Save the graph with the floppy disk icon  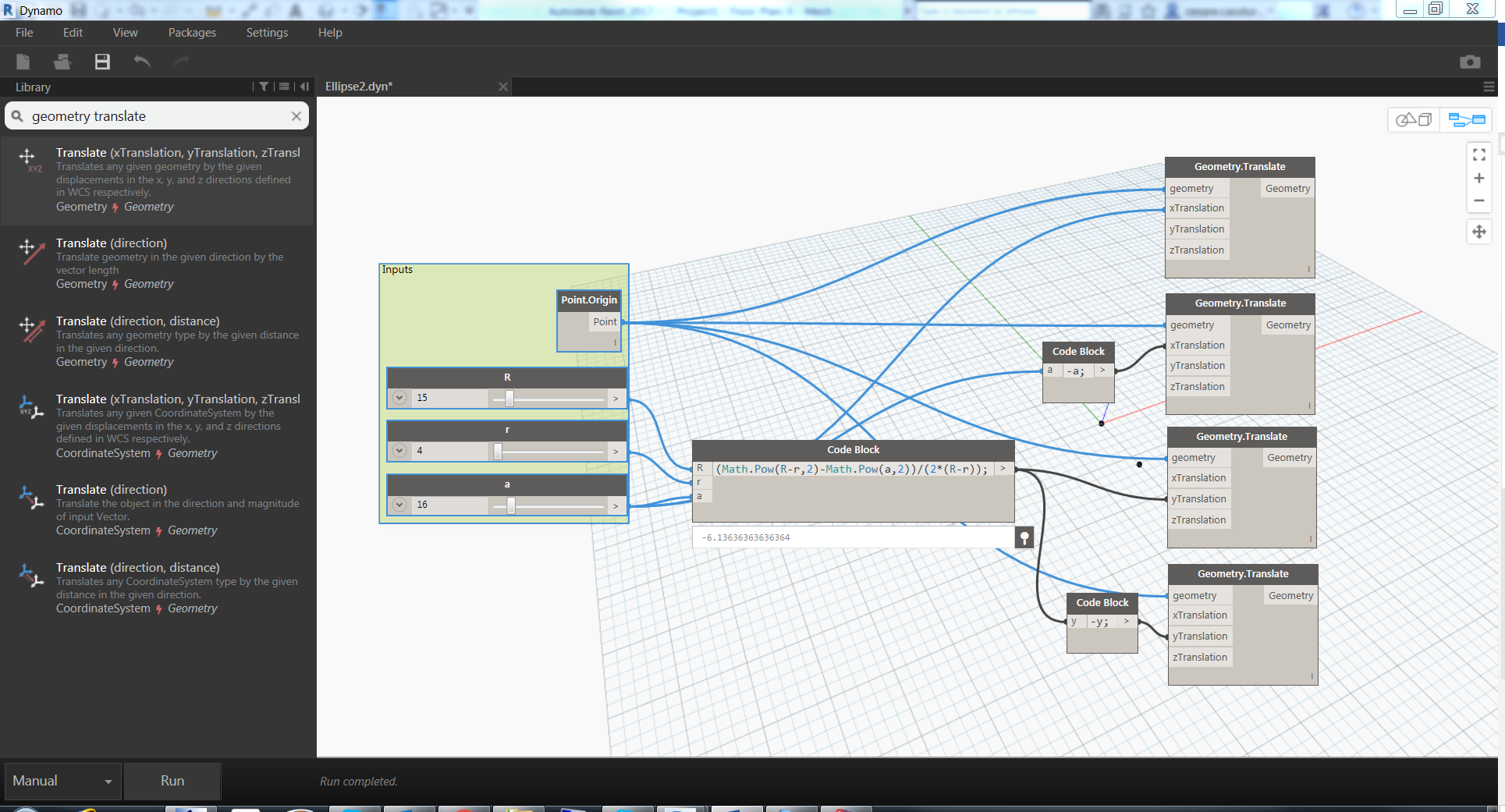tap(102, 62)
